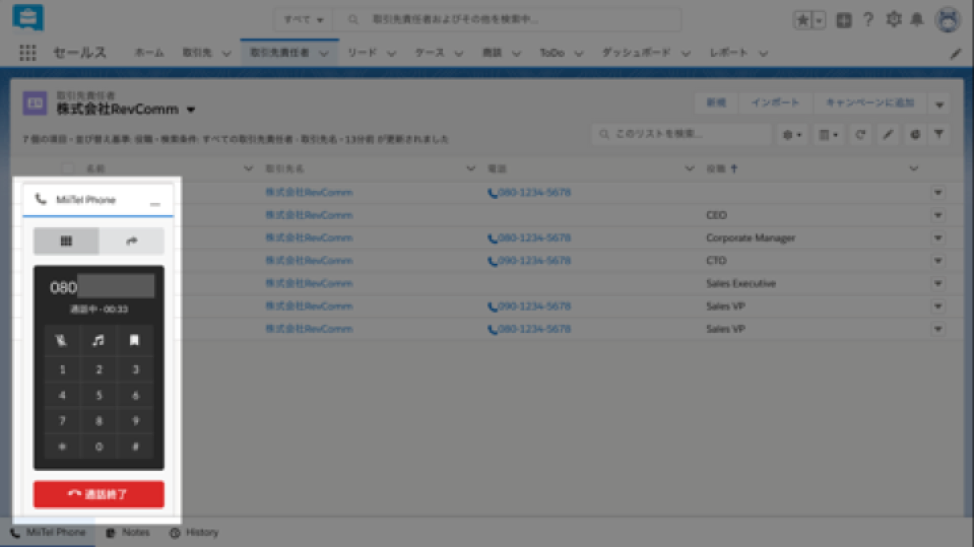Image resolution: width=974 pixels, height=547 pixels.
Task: Click the キャンペーンに追加 button
Action: coord(870,103)
